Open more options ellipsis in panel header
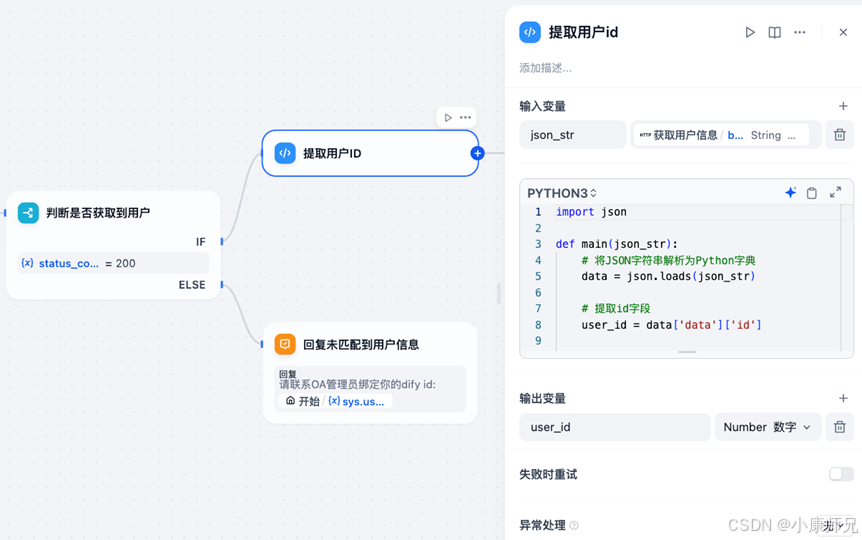 click(799, 32)
